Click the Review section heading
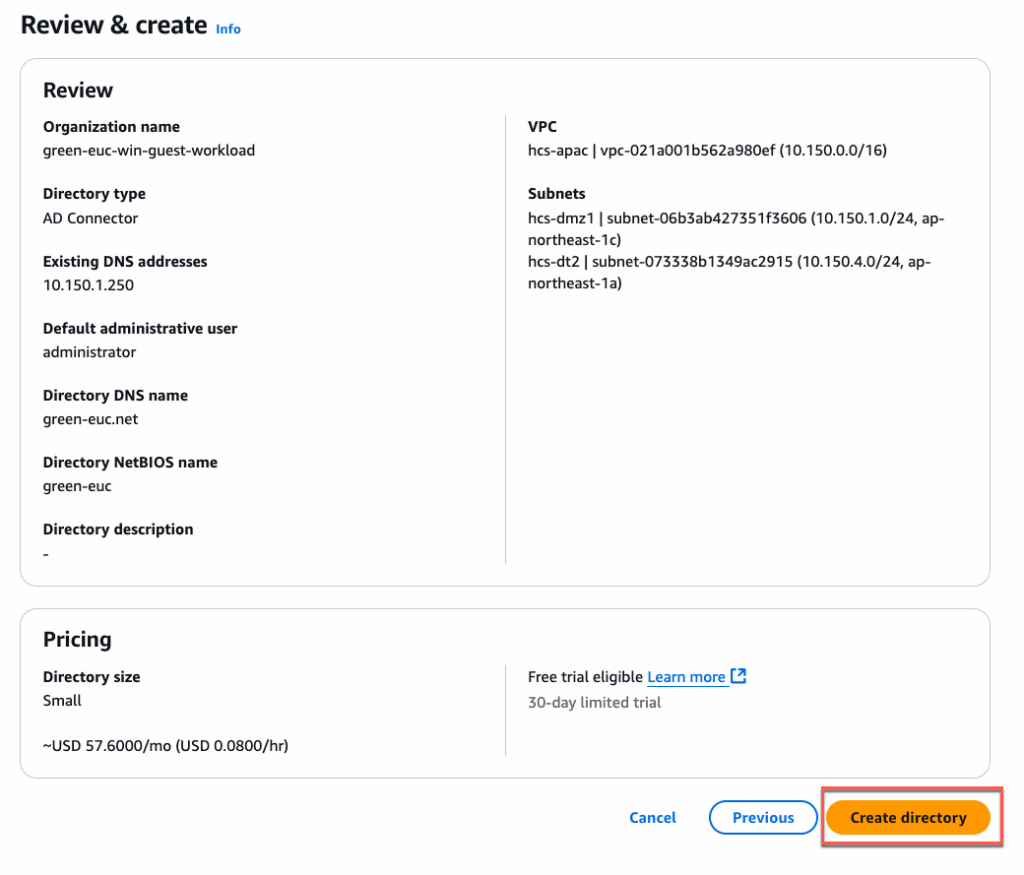 78,90
